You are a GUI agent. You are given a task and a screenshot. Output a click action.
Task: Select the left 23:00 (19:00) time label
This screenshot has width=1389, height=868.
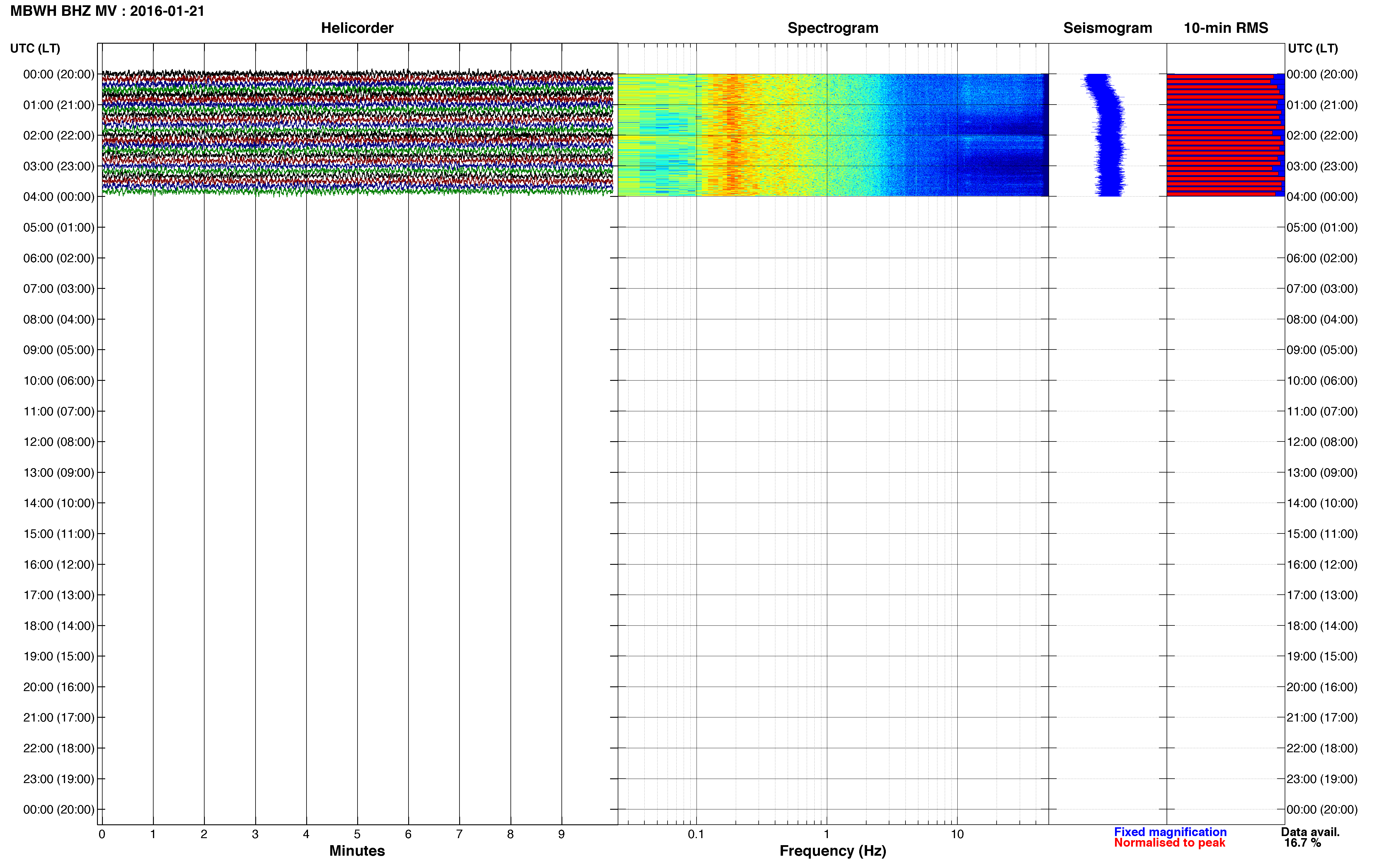(59, 779)
